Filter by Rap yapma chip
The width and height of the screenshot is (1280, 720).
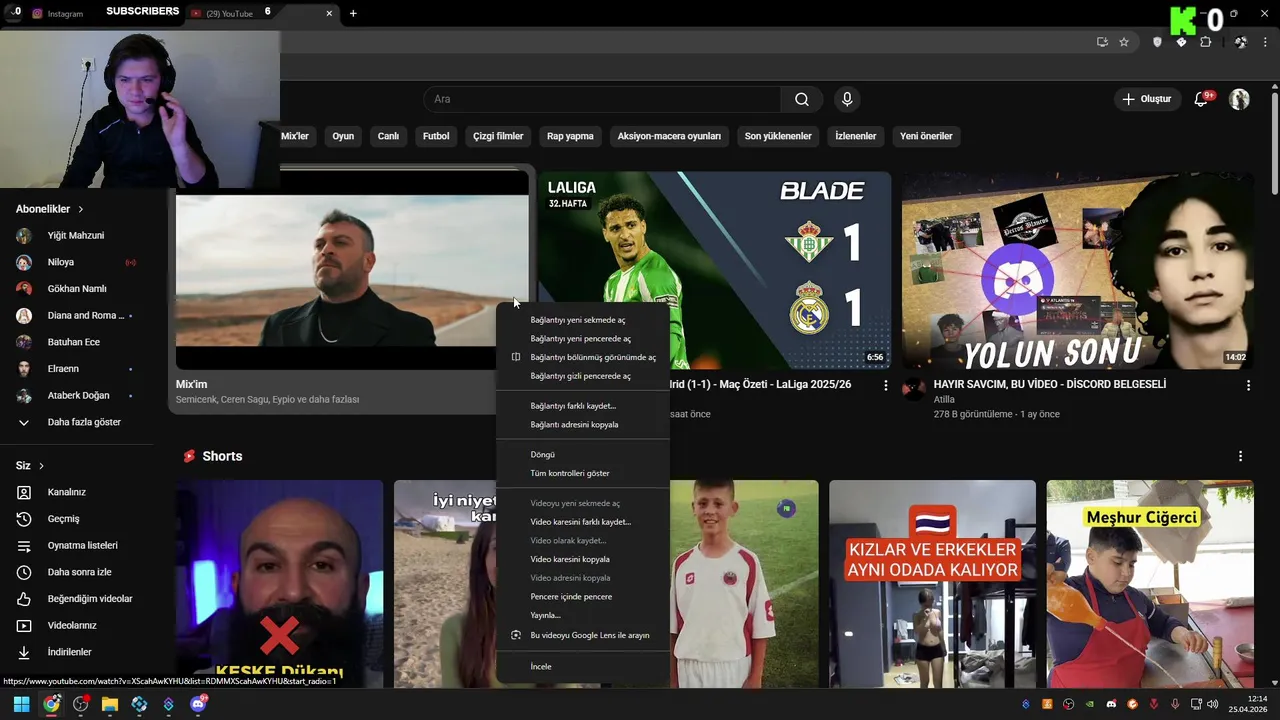click(x=570, y=136)
